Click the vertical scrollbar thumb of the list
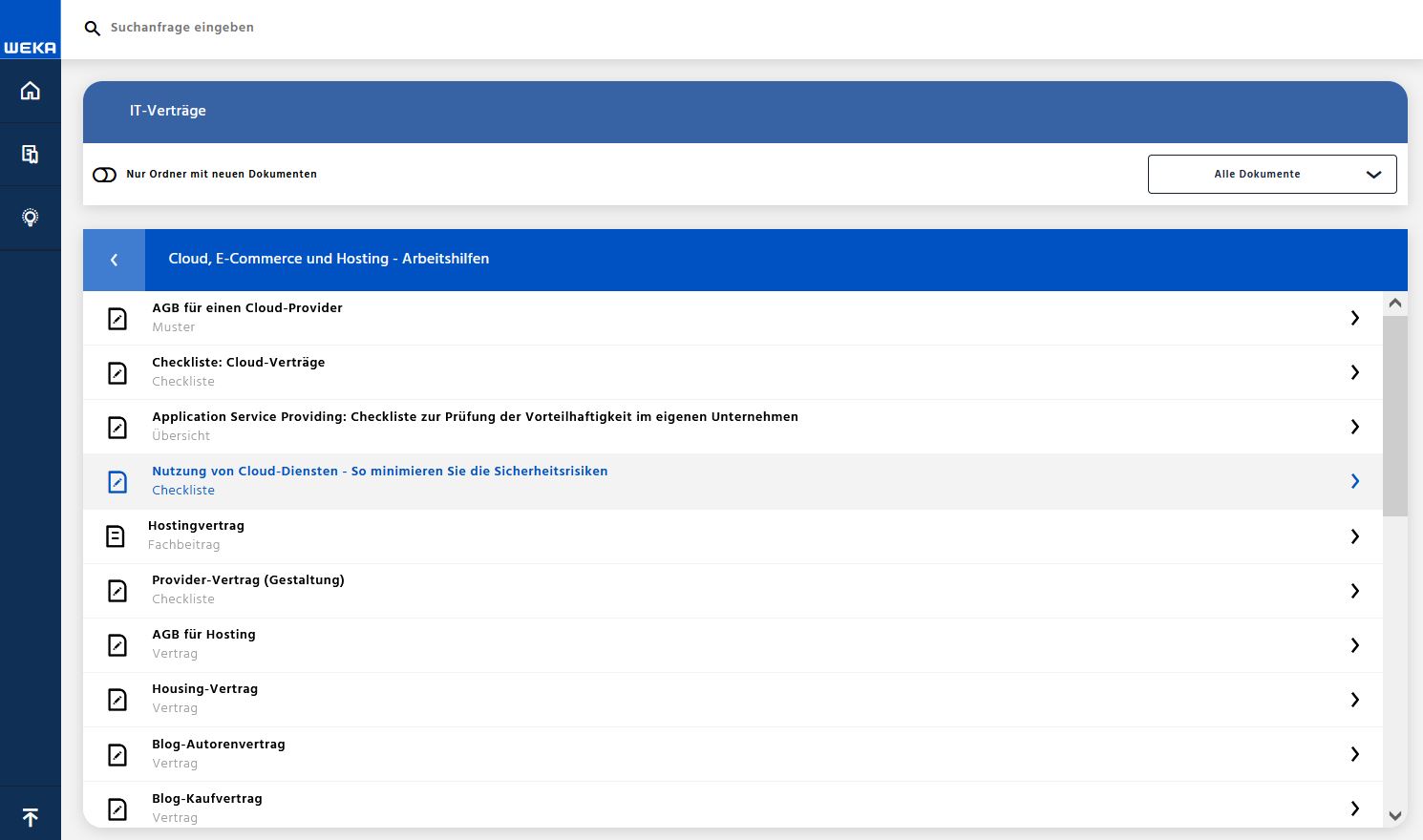 pos(1394,415)
